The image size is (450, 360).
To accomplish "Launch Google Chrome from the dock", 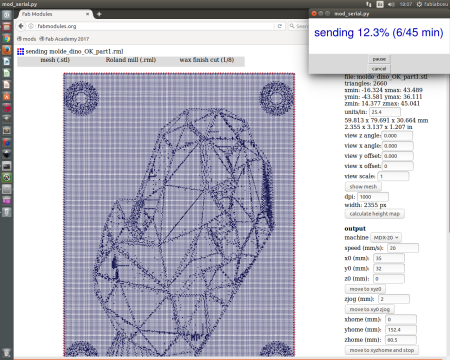I will click(6, 38).
